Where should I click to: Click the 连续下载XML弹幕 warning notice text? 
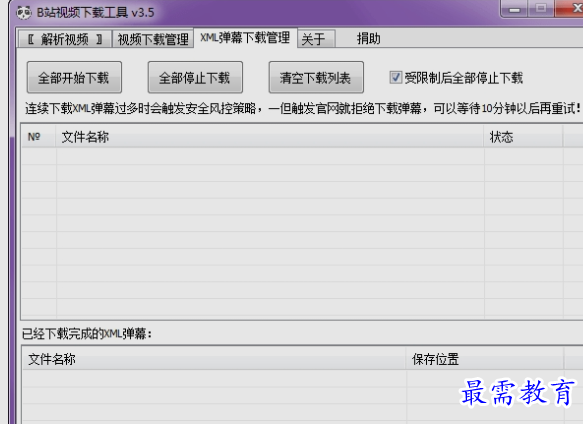(x=302, y=109)
